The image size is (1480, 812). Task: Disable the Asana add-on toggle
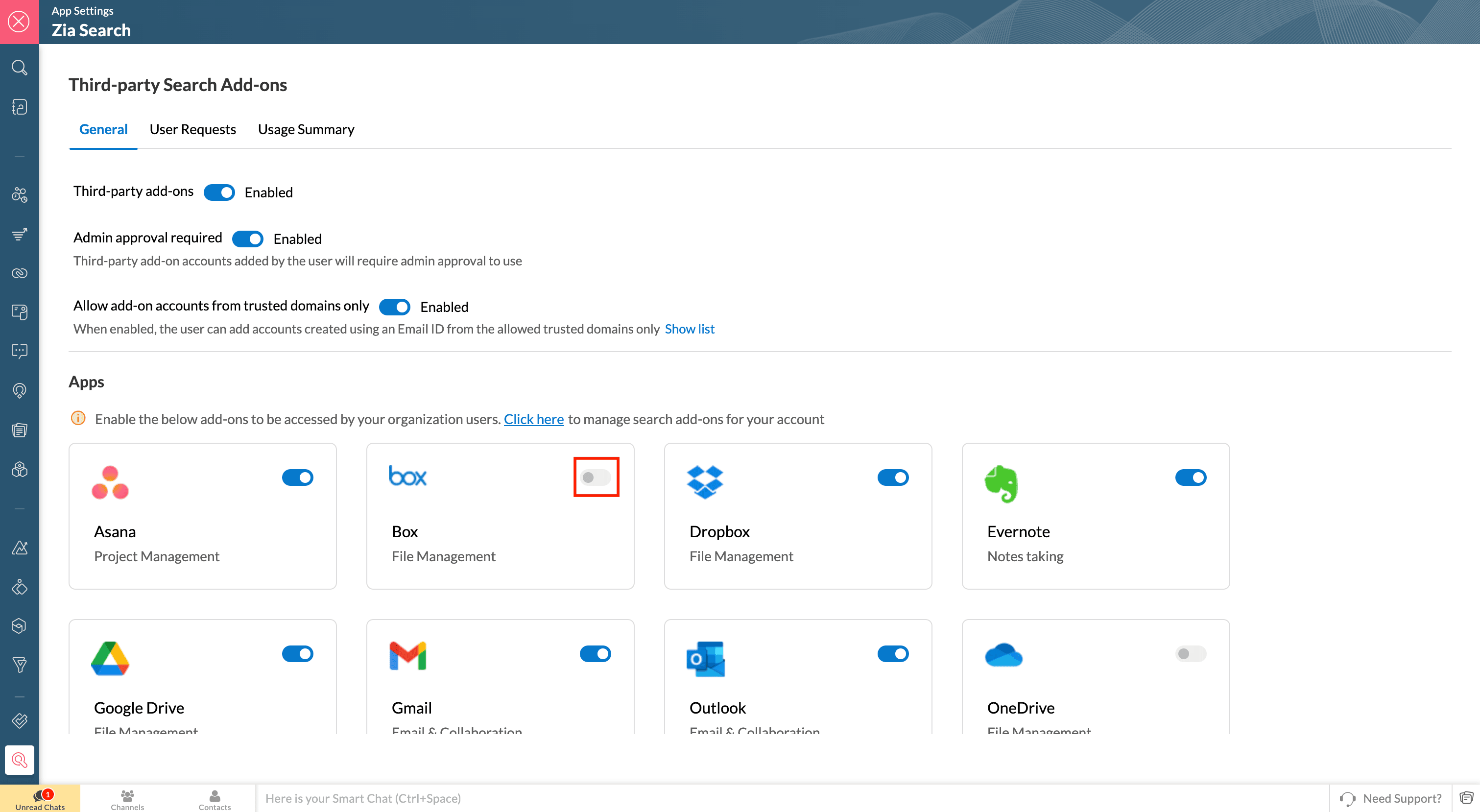tap(297, 477)
